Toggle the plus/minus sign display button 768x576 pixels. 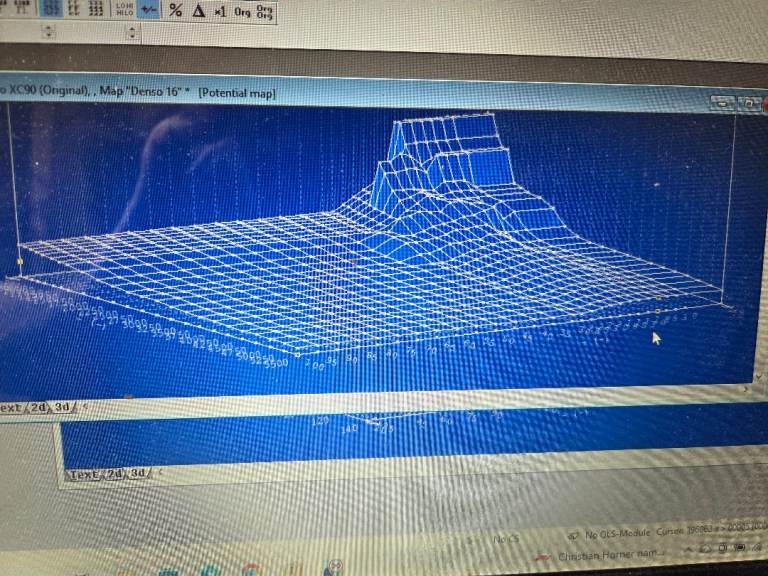(148, 10)
